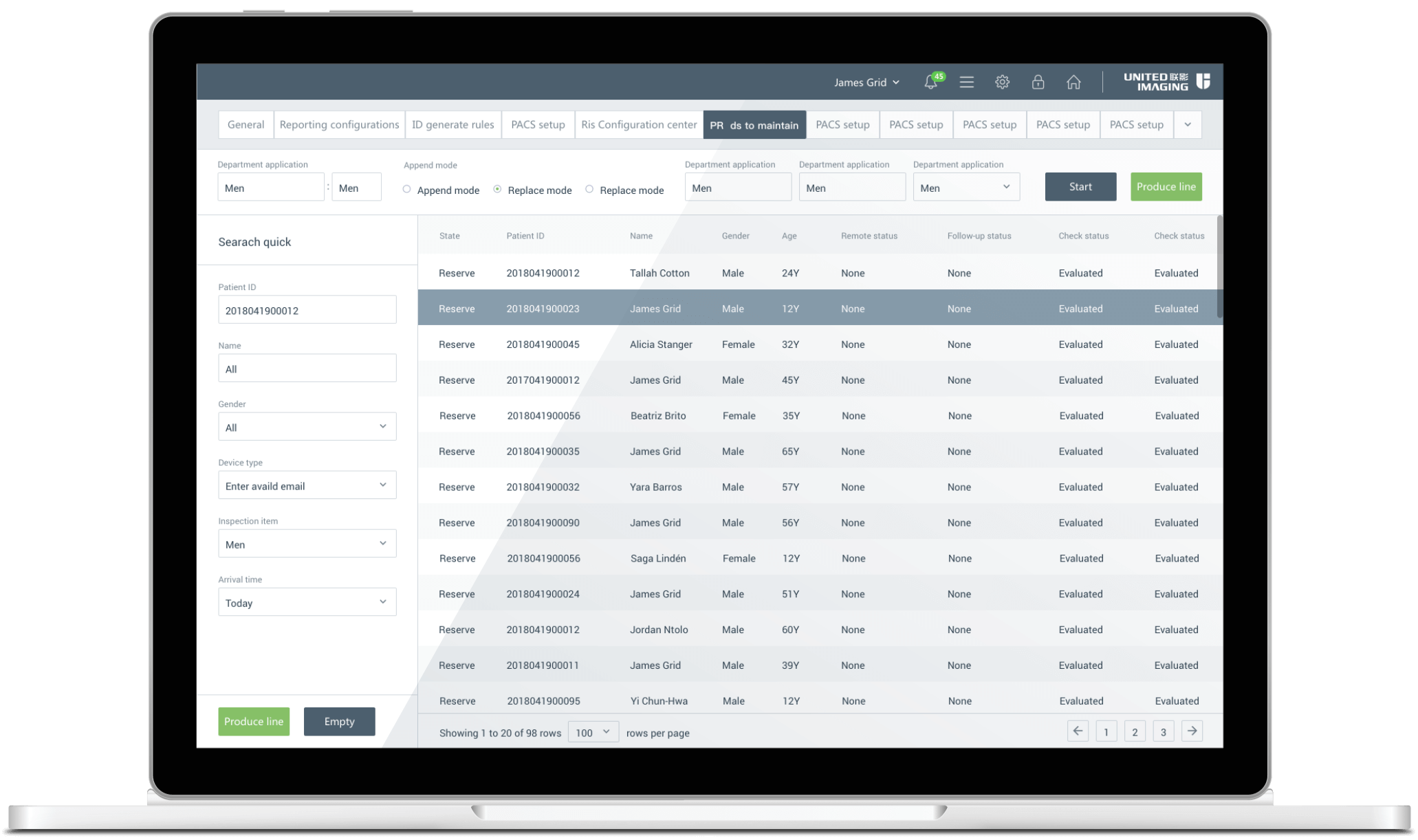The width and height of the screenshot is (1418, 840).
Task: Click the Empty button in search panel
Action: coord(339,722)
